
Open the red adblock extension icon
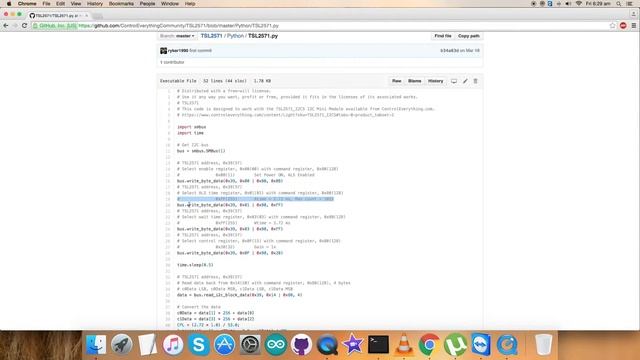pyautogui.click(x=623, y=25)
